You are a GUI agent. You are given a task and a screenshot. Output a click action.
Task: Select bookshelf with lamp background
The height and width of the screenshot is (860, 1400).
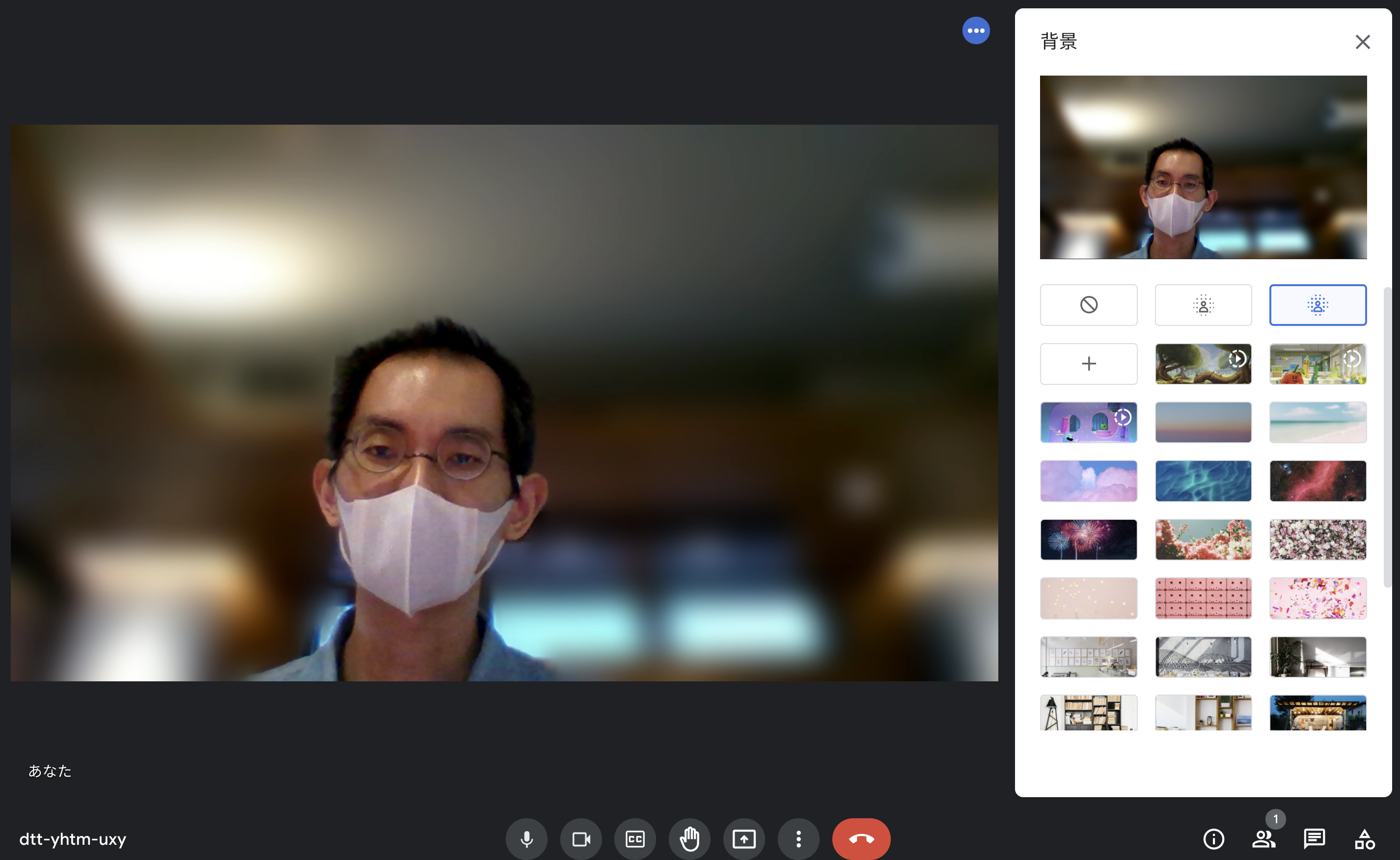pos(1088,712)
